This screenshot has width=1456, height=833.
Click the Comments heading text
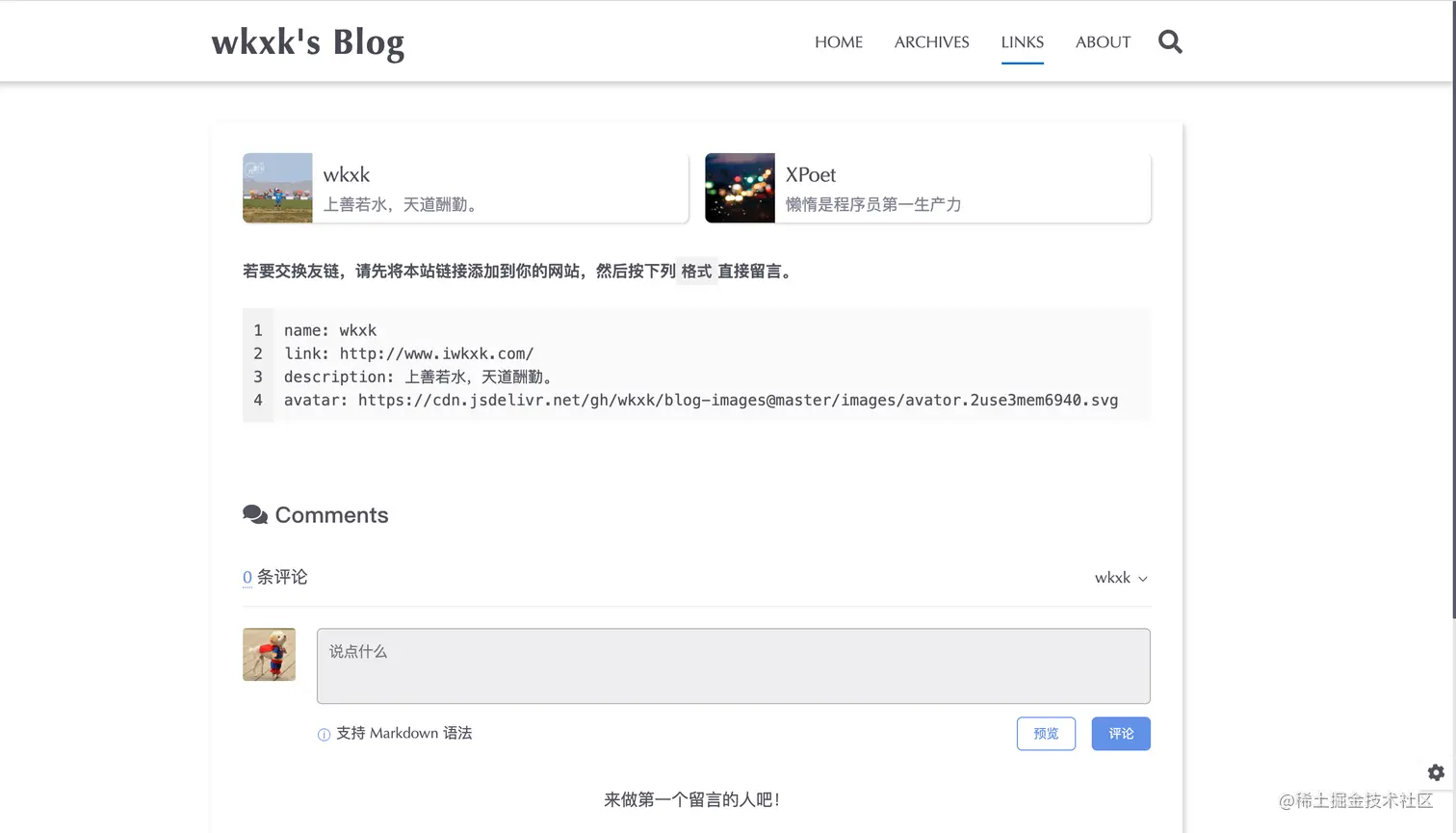coord(332,515)
